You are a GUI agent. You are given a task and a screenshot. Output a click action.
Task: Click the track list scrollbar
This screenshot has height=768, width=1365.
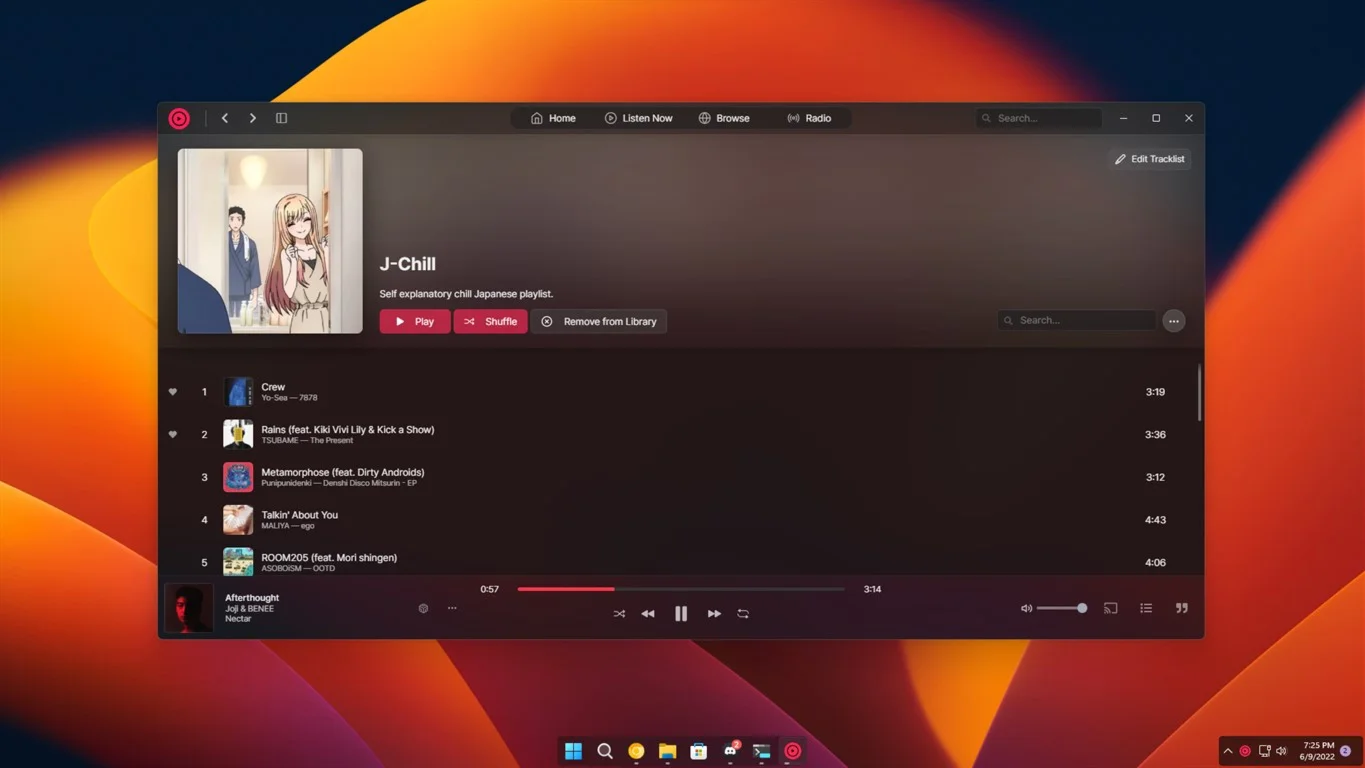pos(1199,392)
